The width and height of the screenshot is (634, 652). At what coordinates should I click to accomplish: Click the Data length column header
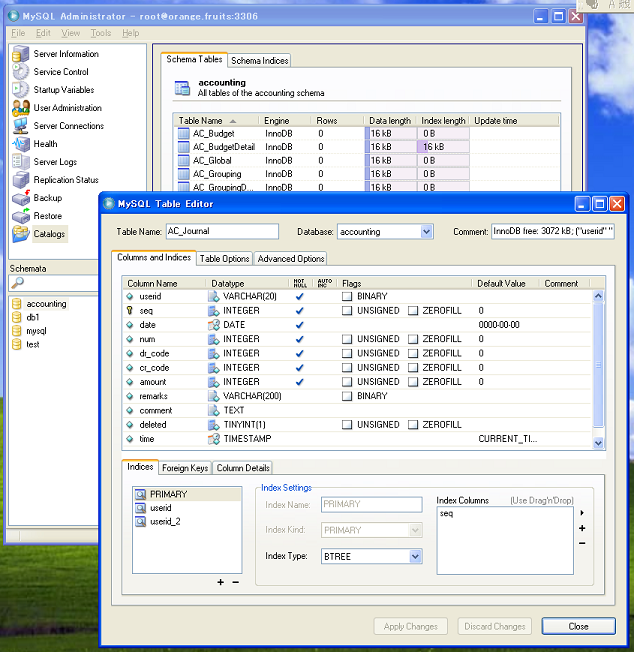coord(390,121)
